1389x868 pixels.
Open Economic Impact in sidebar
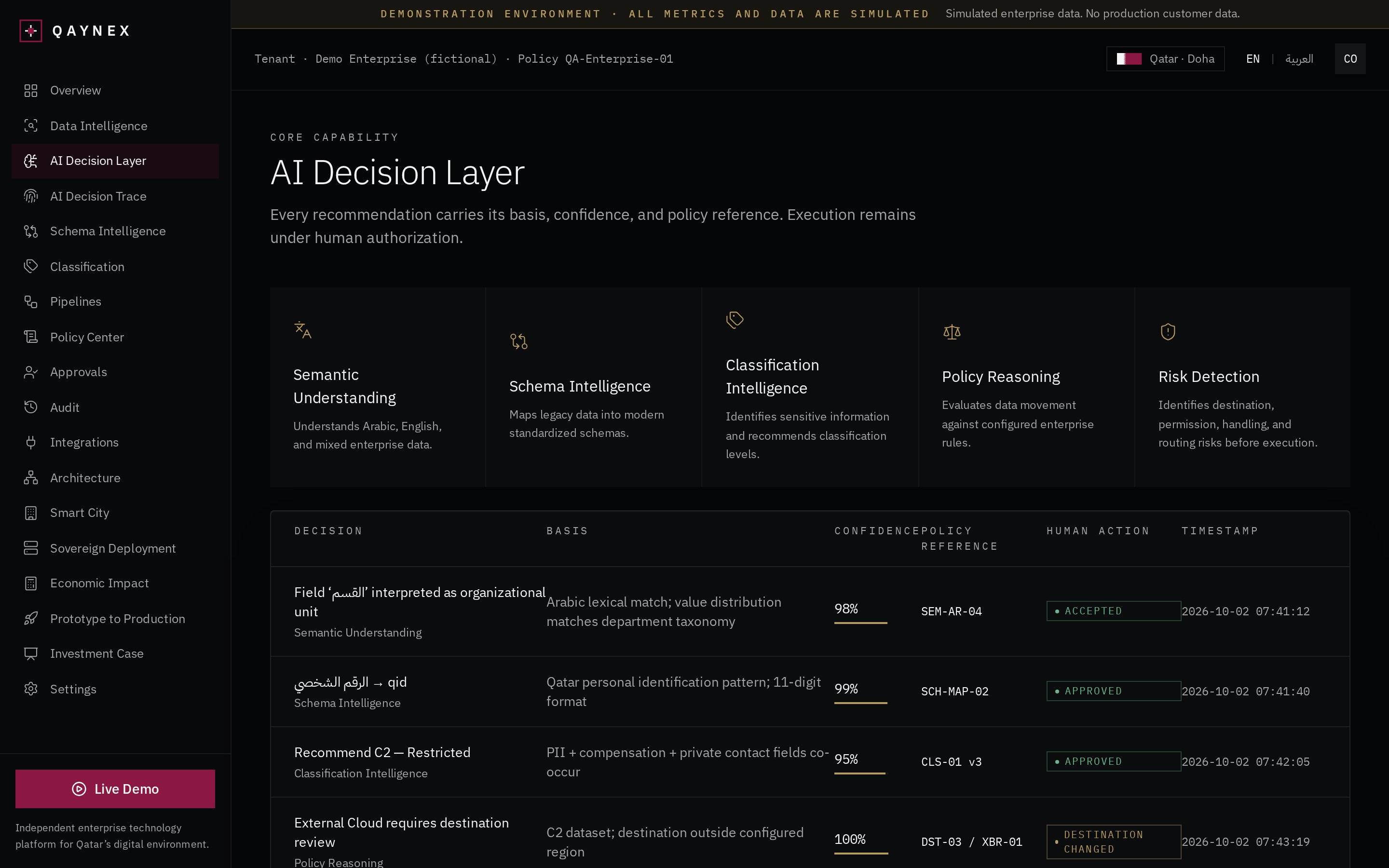[115, 583]
